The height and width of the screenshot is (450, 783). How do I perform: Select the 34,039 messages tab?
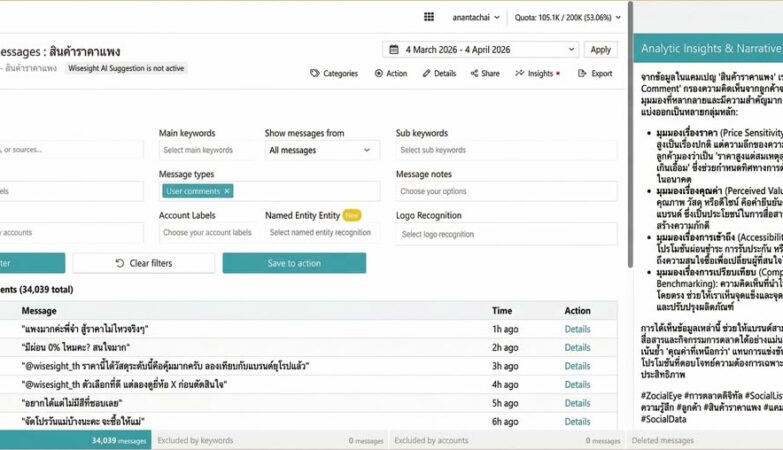point(75,441)
